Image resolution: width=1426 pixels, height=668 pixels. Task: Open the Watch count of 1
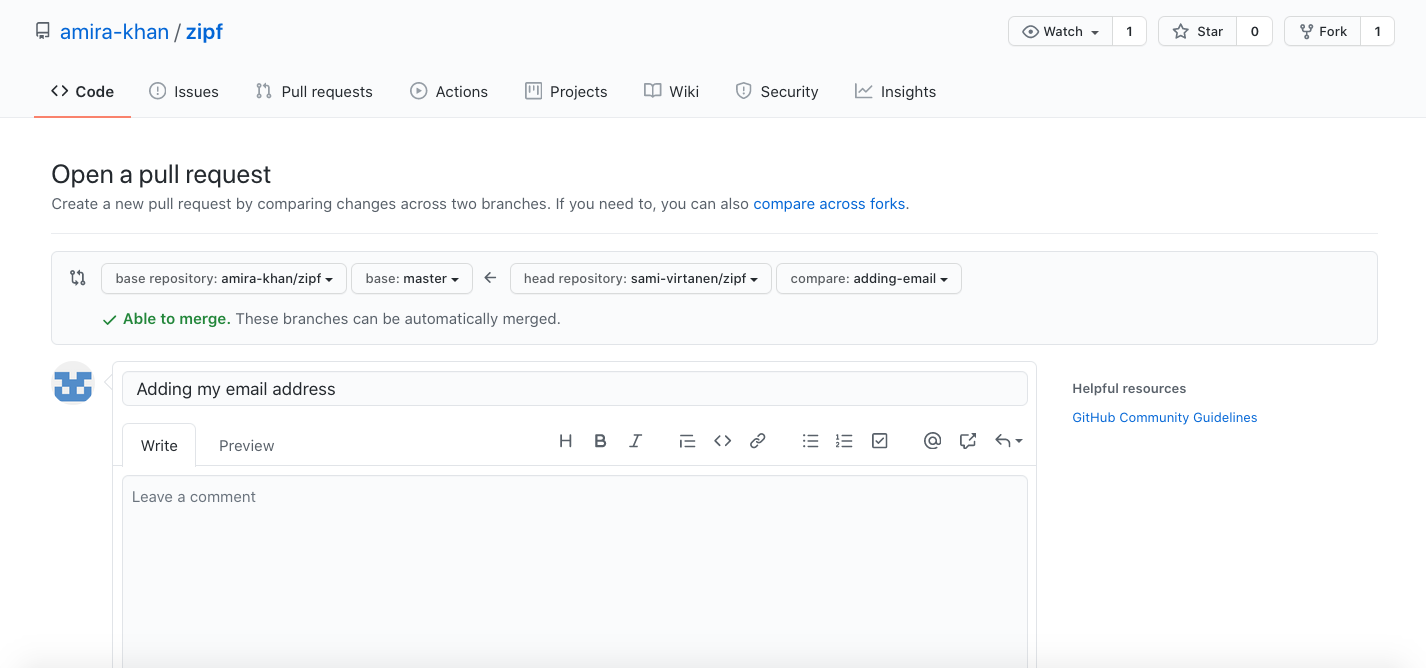tap(1129, 31)
